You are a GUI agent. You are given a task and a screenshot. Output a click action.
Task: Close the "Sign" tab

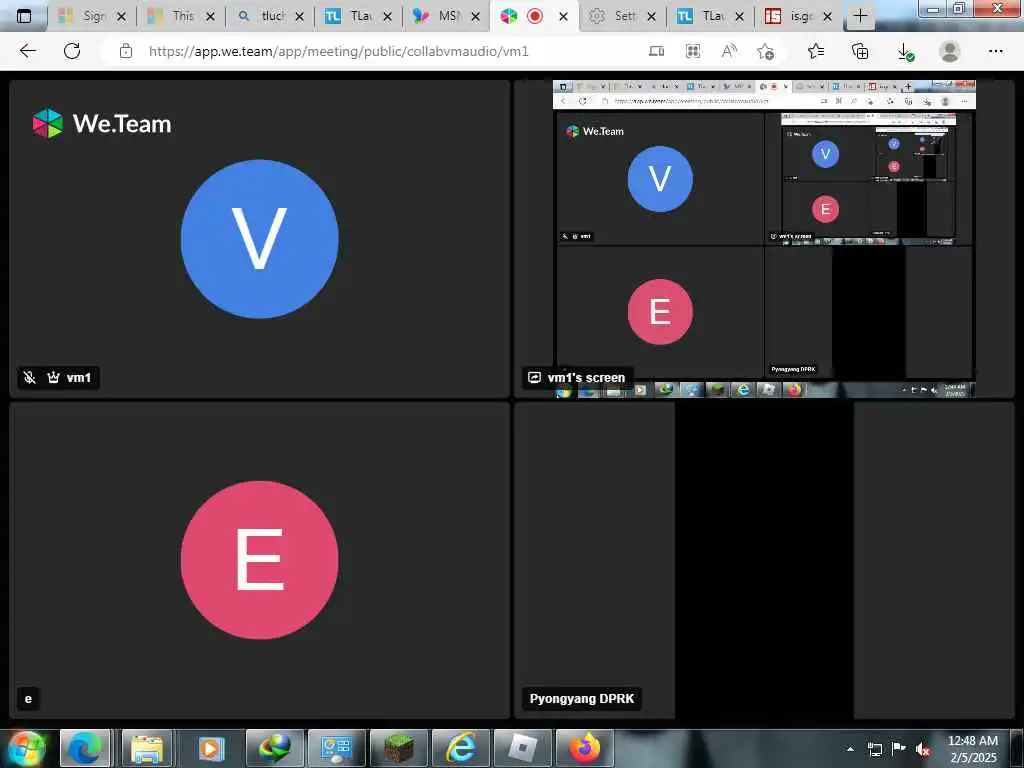point(121,16)
